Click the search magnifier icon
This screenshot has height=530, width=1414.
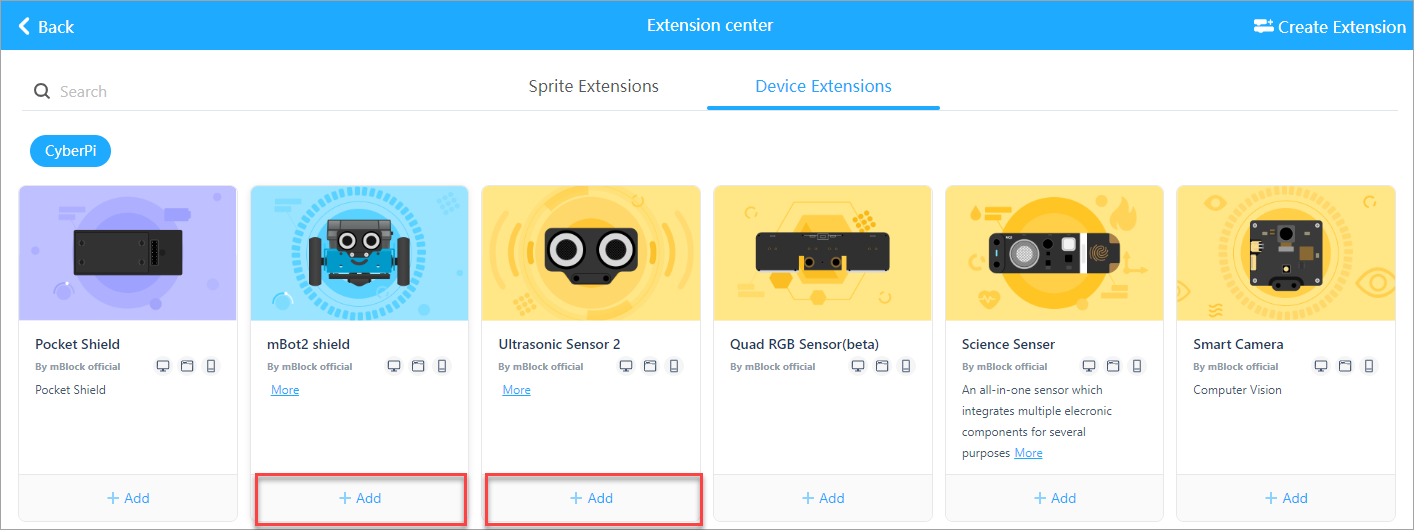click(x=42, y=91)
